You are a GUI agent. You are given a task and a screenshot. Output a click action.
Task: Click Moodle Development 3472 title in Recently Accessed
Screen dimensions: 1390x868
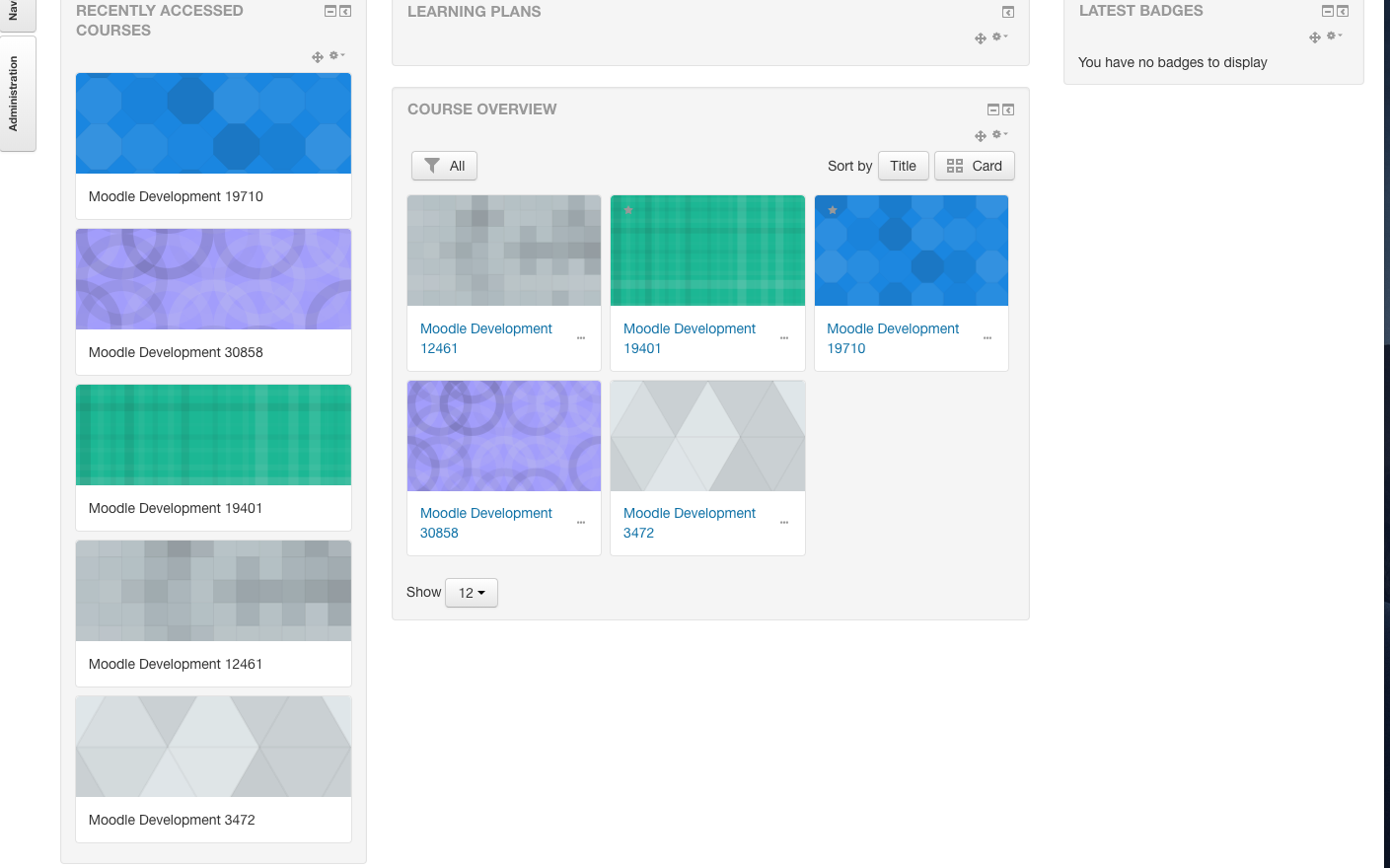click(172, 820)
